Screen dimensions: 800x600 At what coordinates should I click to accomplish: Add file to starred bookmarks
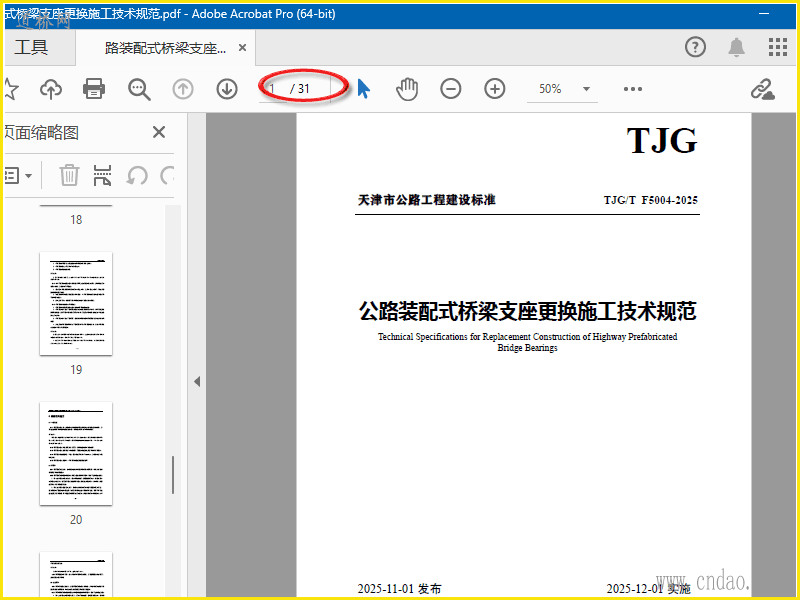11,89
